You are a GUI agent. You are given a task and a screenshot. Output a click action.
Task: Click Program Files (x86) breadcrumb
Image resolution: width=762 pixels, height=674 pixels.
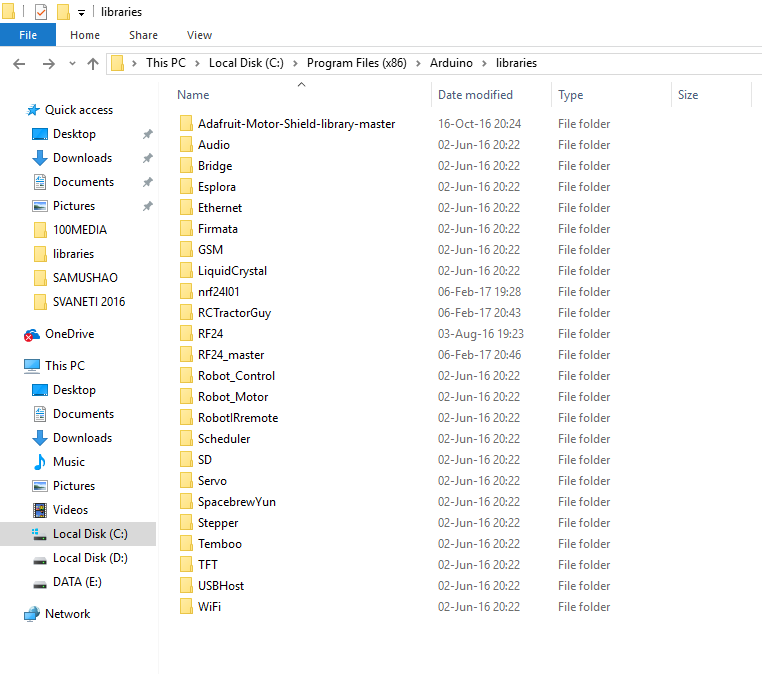[x=357, y=63]
